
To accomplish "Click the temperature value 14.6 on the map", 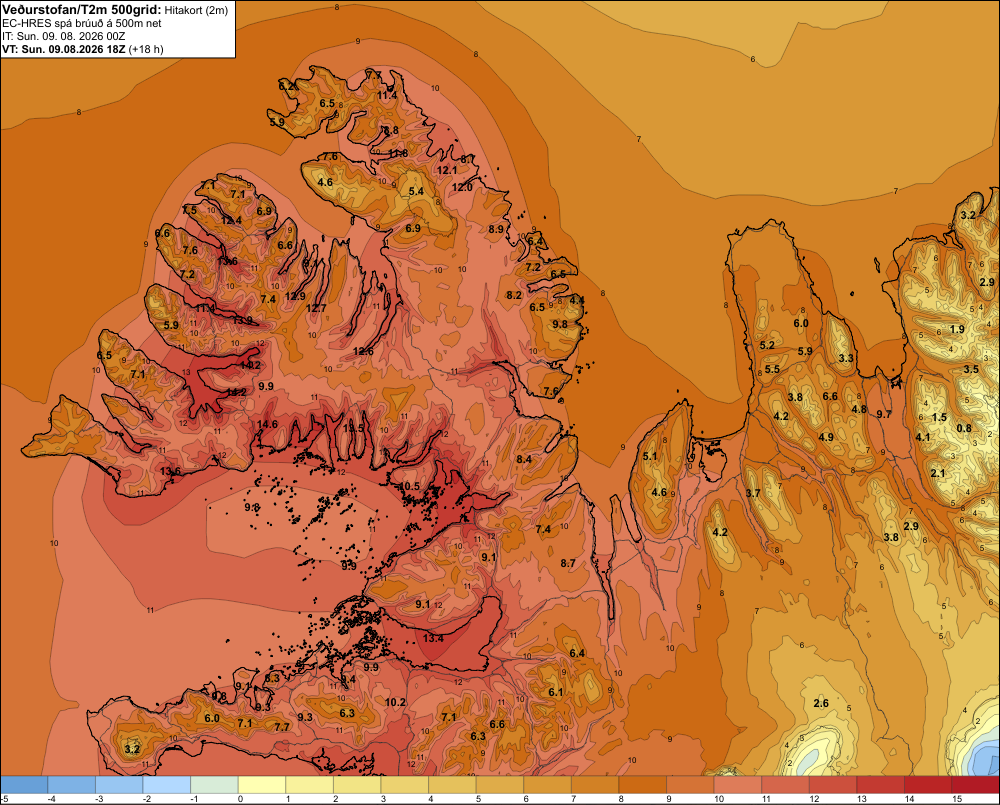I will [x=267, y=424].
